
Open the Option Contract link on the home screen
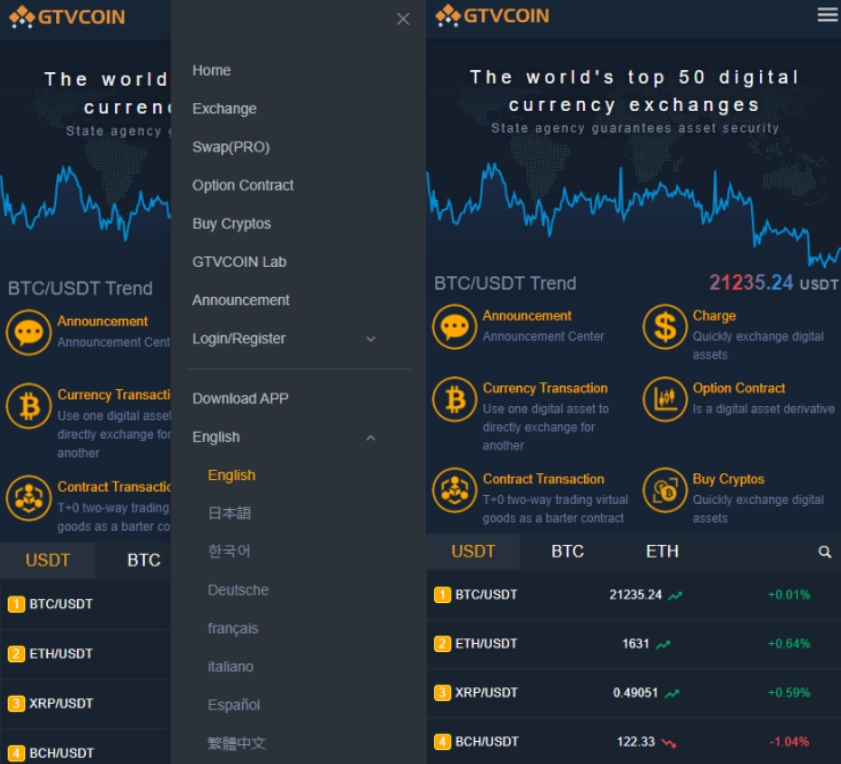coord(739,388)
